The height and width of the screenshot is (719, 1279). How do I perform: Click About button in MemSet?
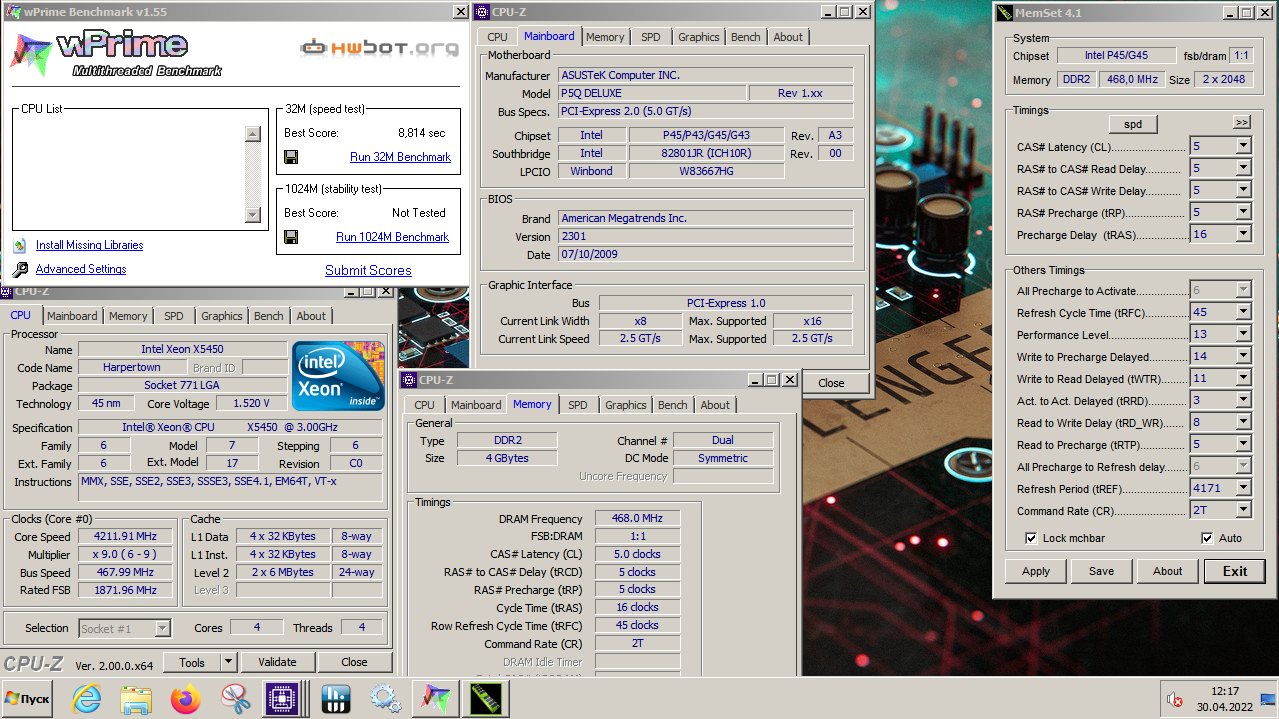(1167, 571)
